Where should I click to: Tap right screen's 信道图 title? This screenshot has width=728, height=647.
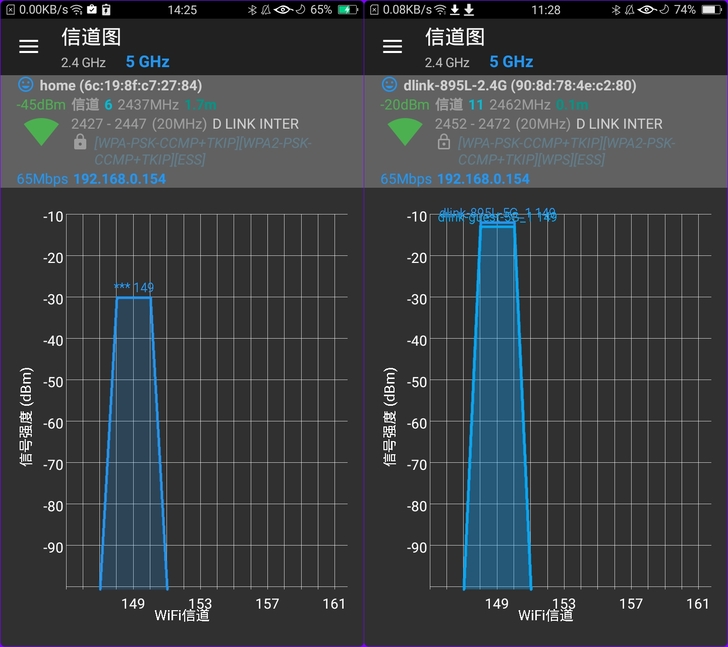click(x=455, y=37)
